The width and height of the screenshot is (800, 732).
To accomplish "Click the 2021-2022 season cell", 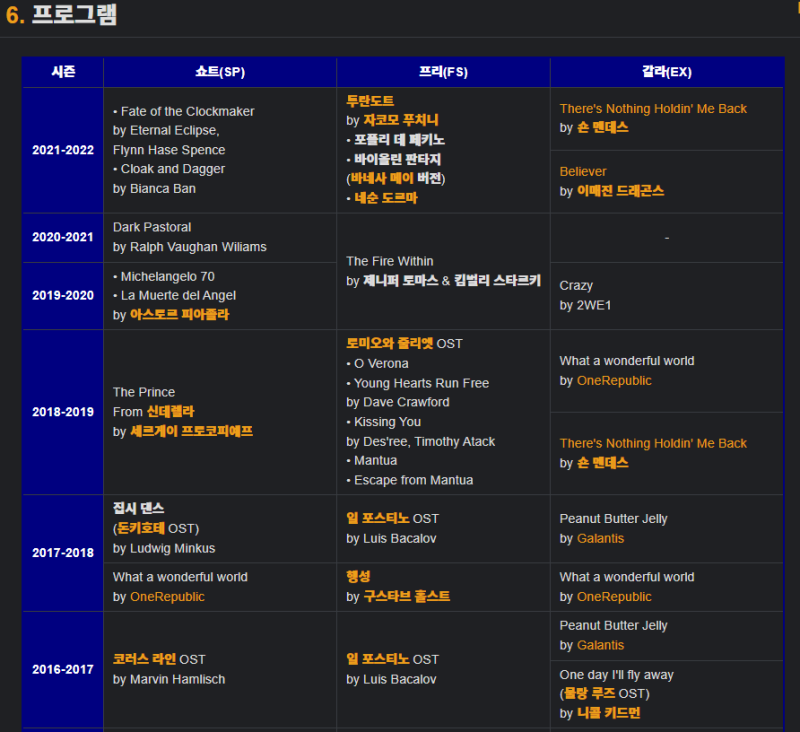I will 63,150.
